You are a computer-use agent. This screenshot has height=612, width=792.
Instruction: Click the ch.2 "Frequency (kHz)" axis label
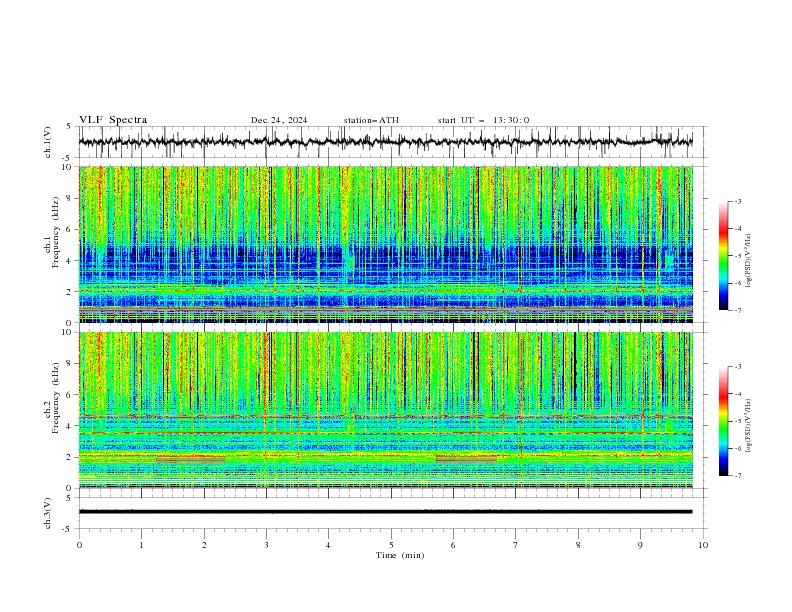point(55,397)
